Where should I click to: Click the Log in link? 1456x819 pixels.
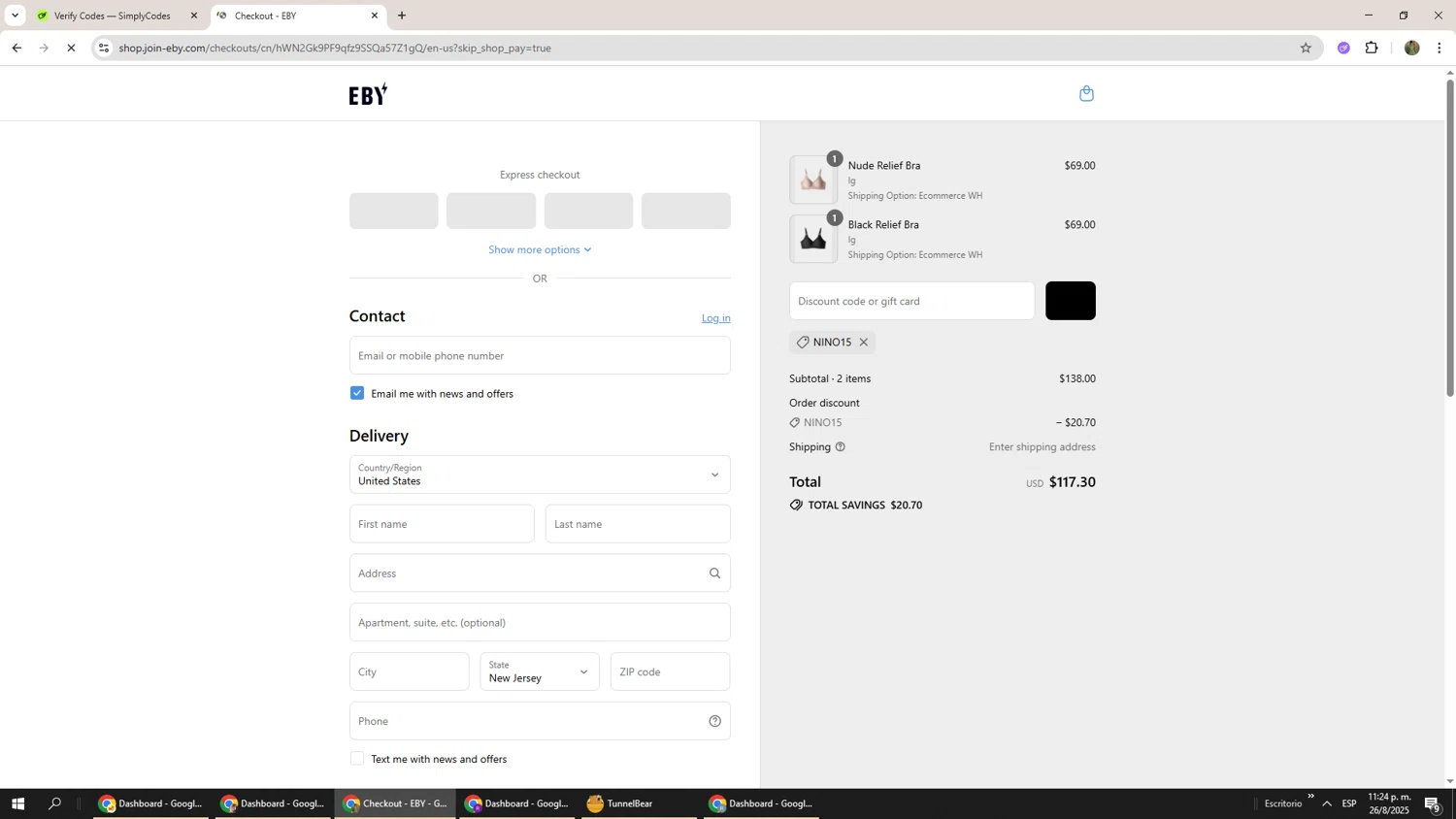(x=716, y=318)
